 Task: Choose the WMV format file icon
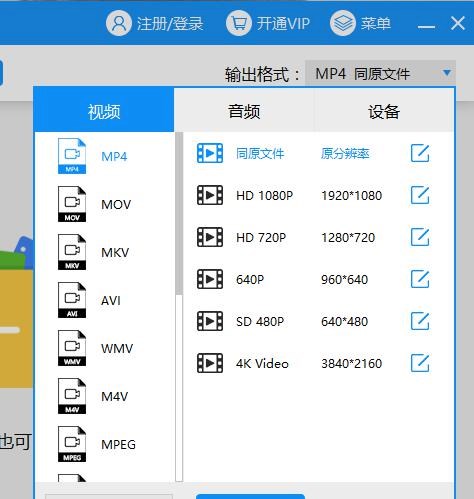pyautogui.click(x=72, y=348)
